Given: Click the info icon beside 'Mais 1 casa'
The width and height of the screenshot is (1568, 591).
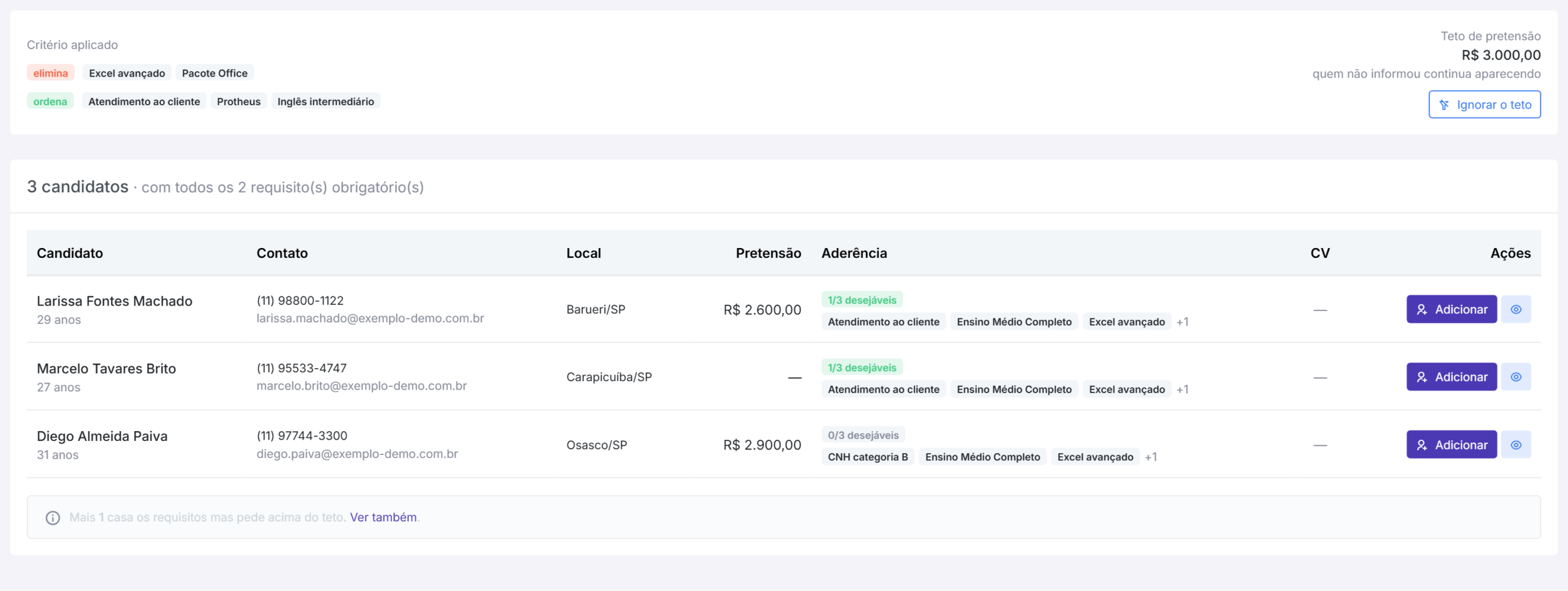Looking at the screenshot, I should tap(53, 518).
